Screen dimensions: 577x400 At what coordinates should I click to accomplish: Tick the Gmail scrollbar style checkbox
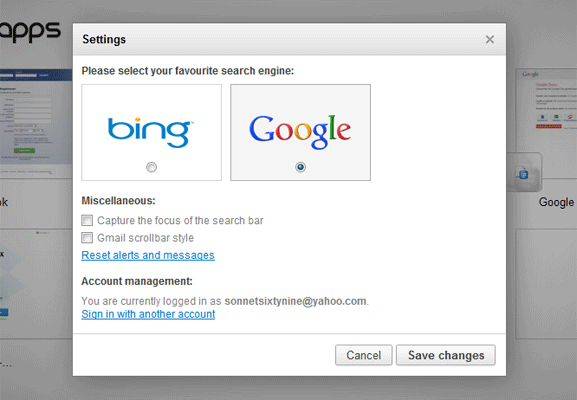87,238
